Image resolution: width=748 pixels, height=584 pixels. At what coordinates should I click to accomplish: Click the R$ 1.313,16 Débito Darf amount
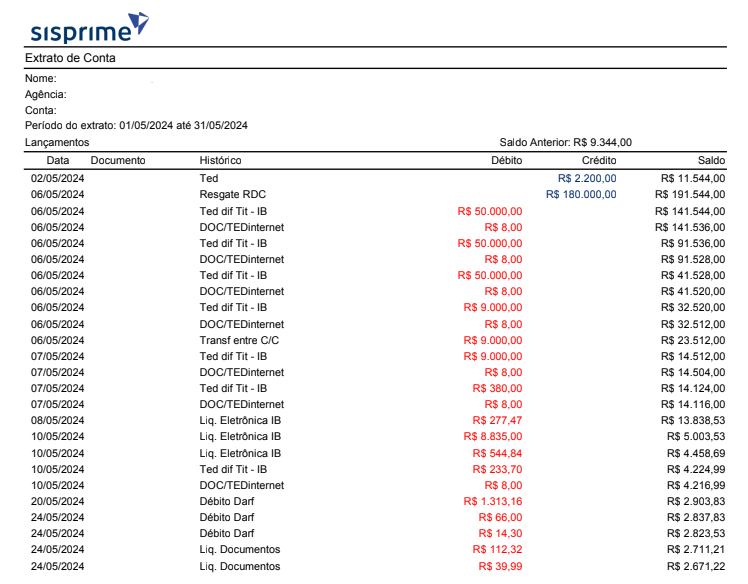[493, 501]
